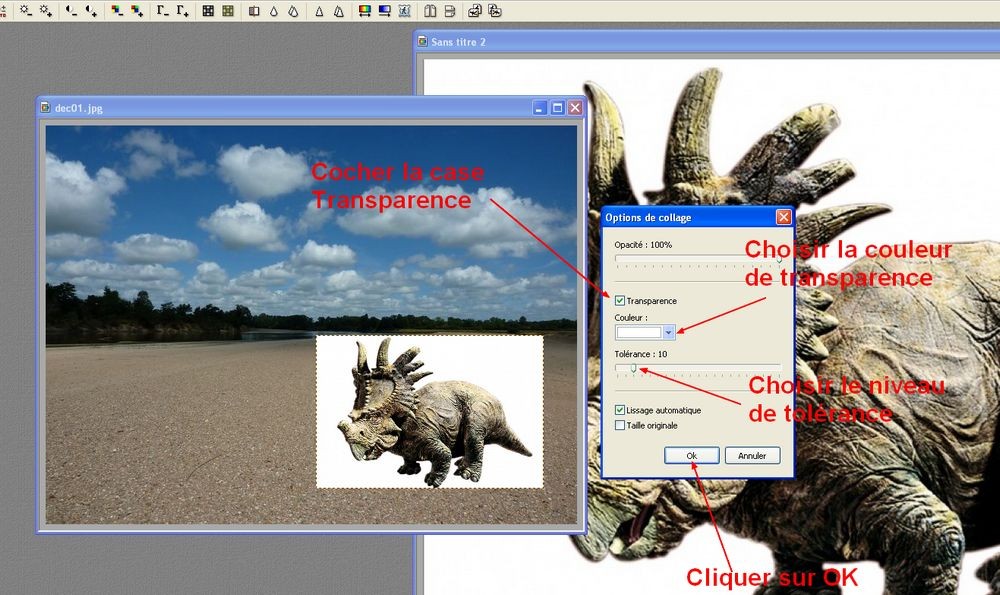
Task: Decrease brightness with the sun minus icon
Action: coord(25,11)
